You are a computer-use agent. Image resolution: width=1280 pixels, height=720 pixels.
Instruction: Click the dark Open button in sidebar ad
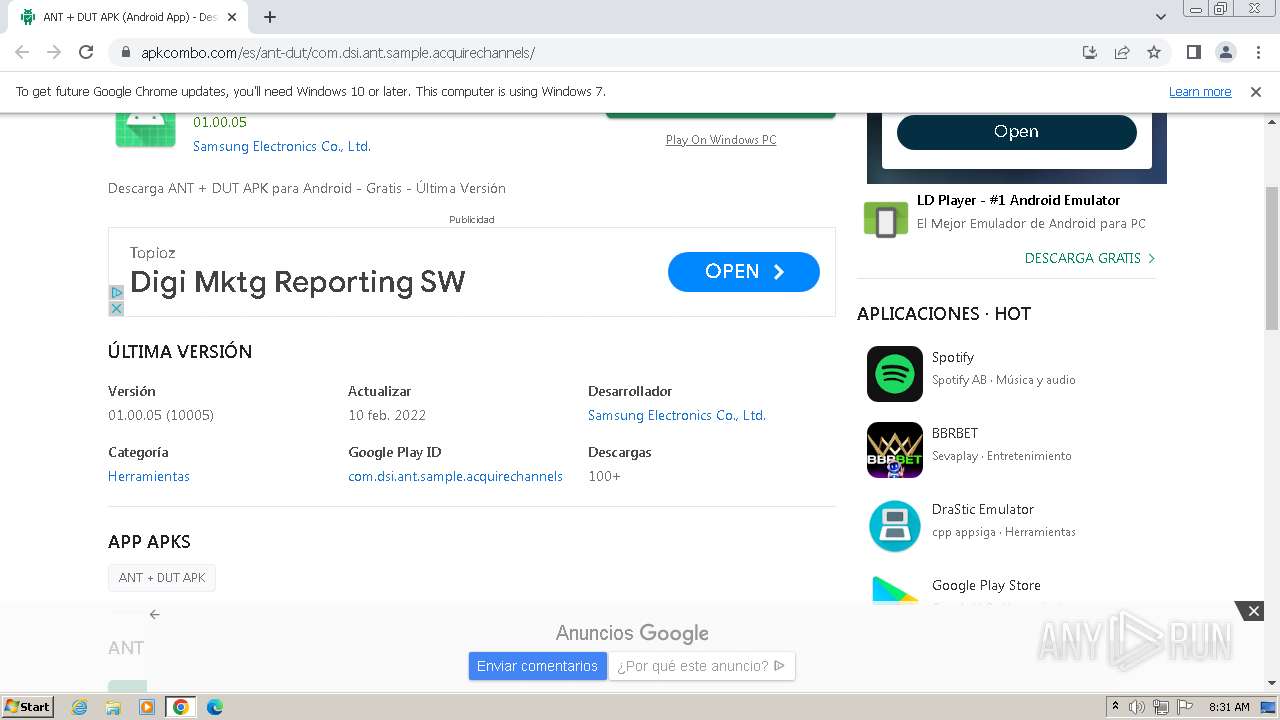pyautogui.click(x=1016, y=132)
